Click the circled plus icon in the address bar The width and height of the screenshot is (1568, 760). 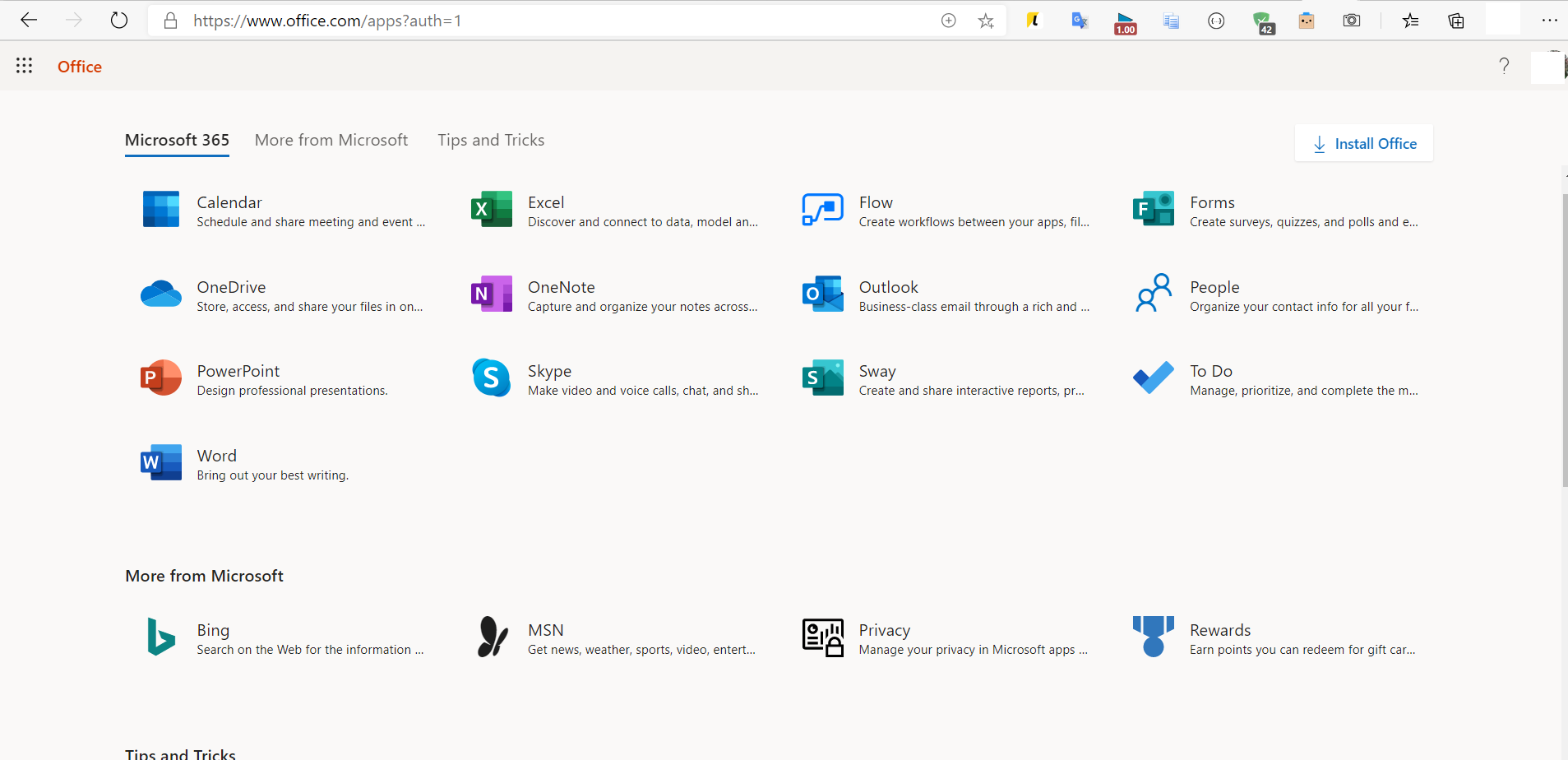[x=949, y=21]
